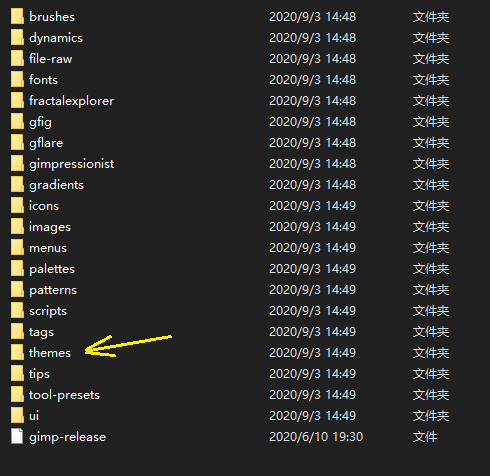Click the images folder name

[x=50, y=227]
